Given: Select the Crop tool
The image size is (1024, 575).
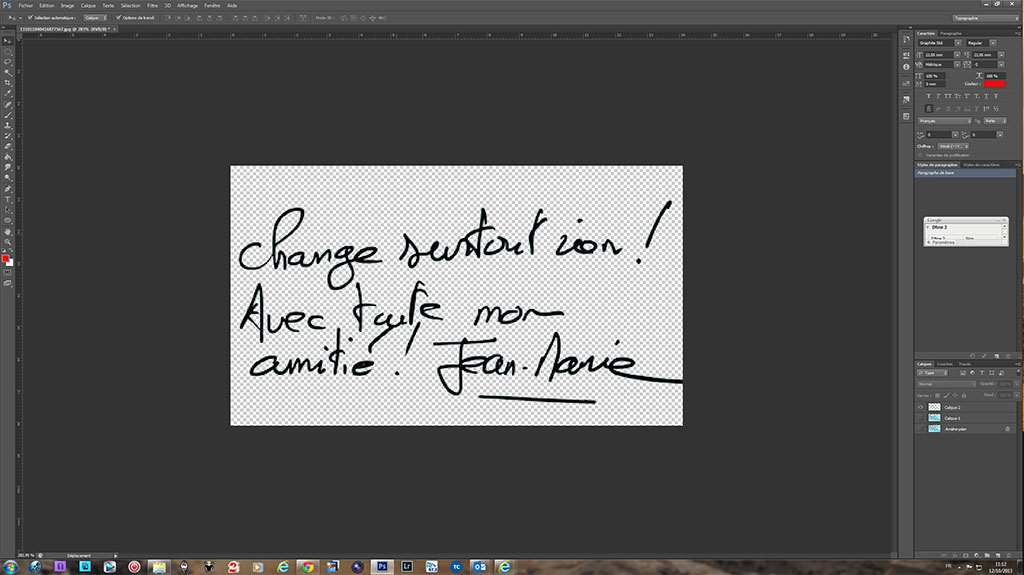Looking at the screenshot, I should tap(8, 82).
